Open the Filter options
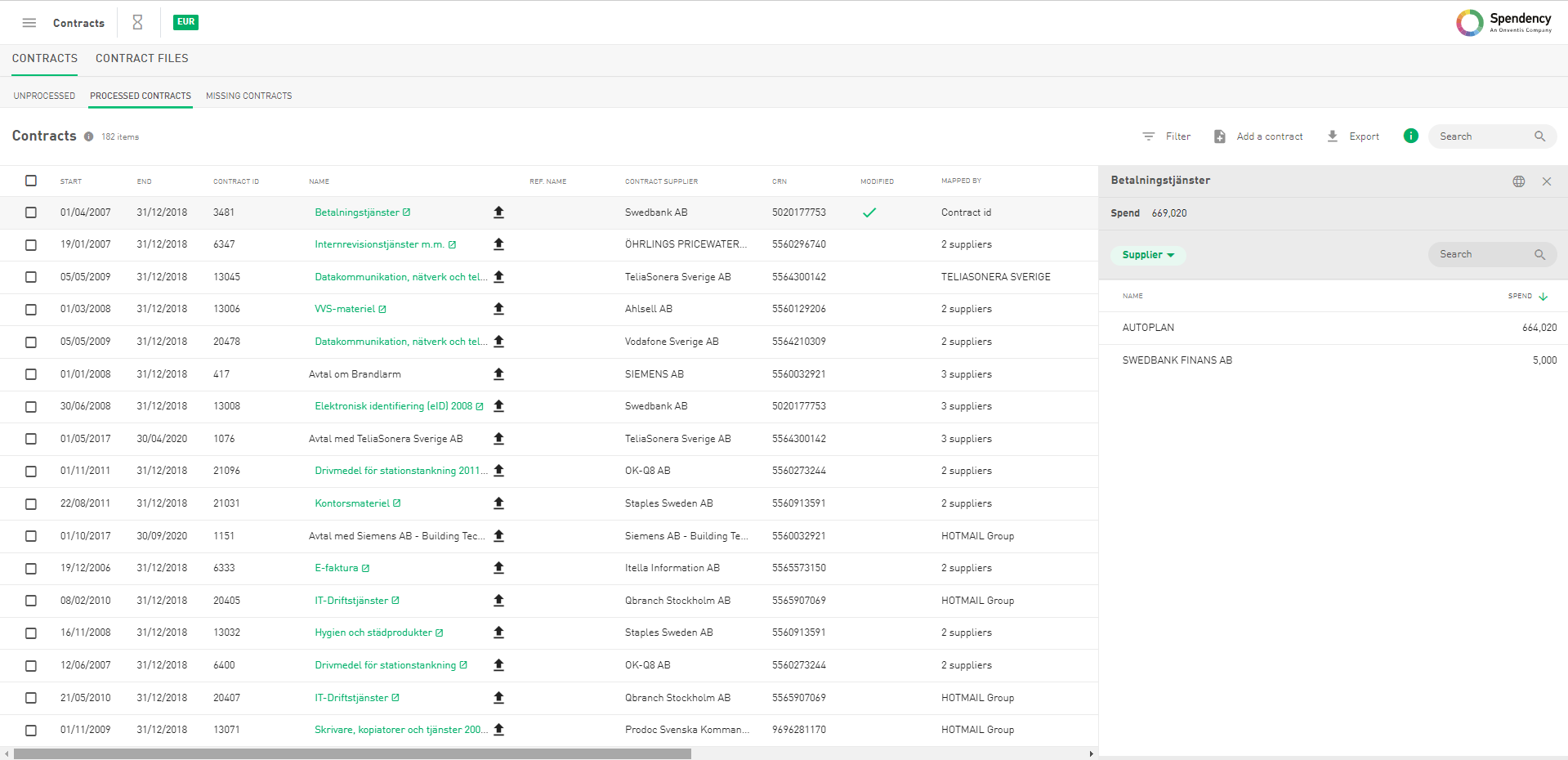 (x=1166, y=136)
